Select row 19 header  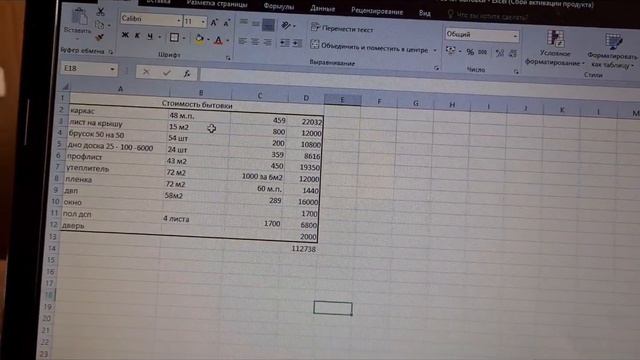click(x=47, y=306)
